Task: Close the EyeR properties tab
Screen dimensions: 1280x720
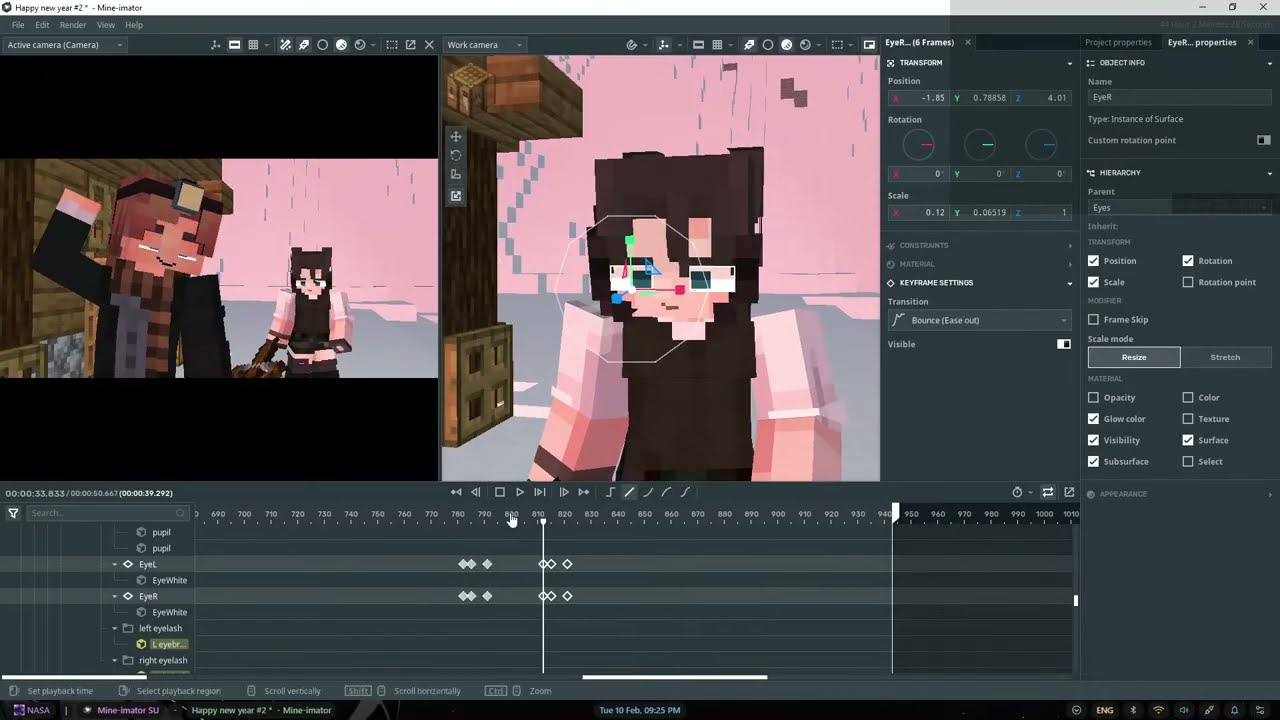Action: coord(1251,42)
